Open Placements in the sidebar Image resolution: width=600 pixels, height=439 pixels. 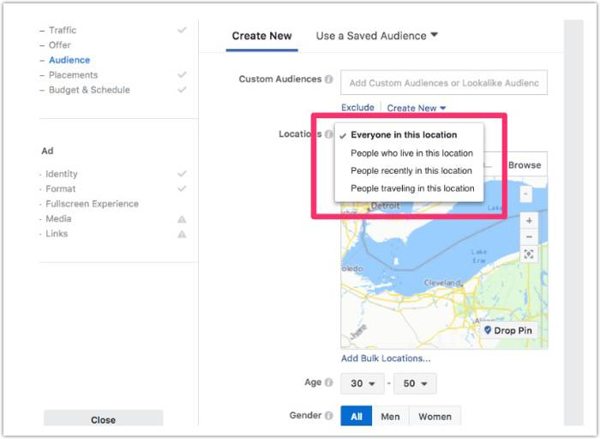[x=73, y=75]
